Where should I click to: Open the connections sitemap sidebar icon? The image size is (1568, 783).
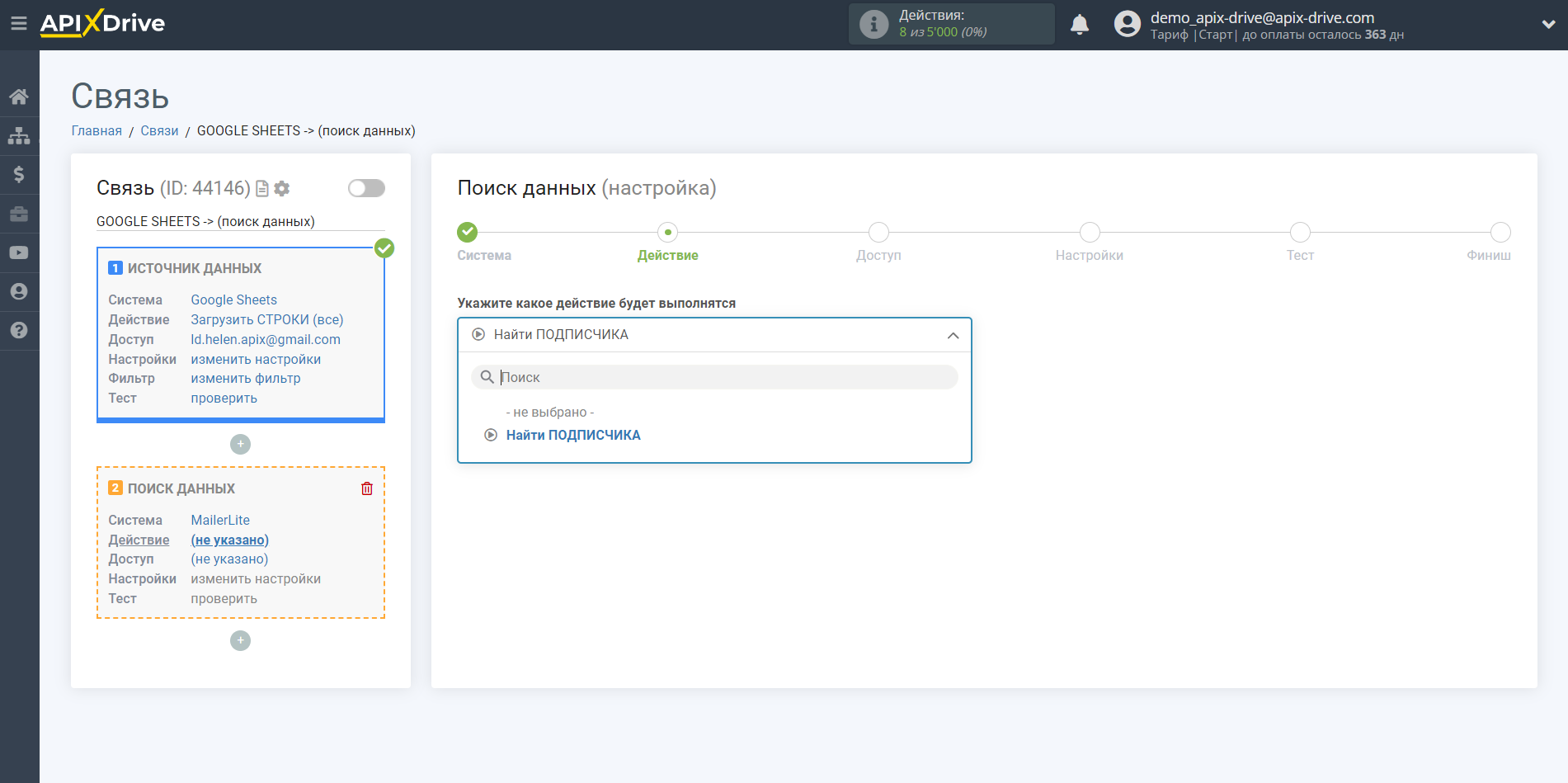click(x=19, y=135)
